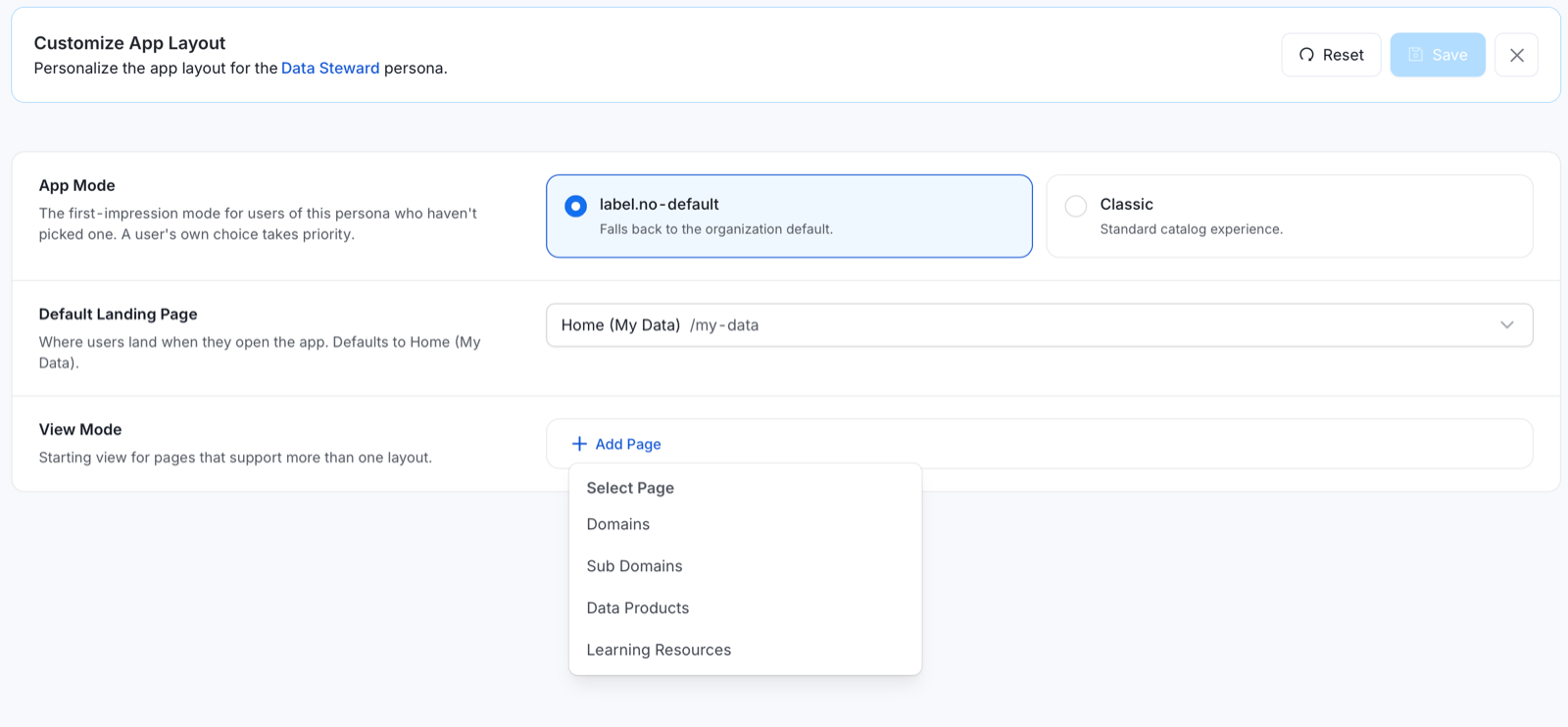Click the plus icon beside Add Page
Image resolution: width=1568 pixels, height=727 pixels.
click(x=579, y=444)
